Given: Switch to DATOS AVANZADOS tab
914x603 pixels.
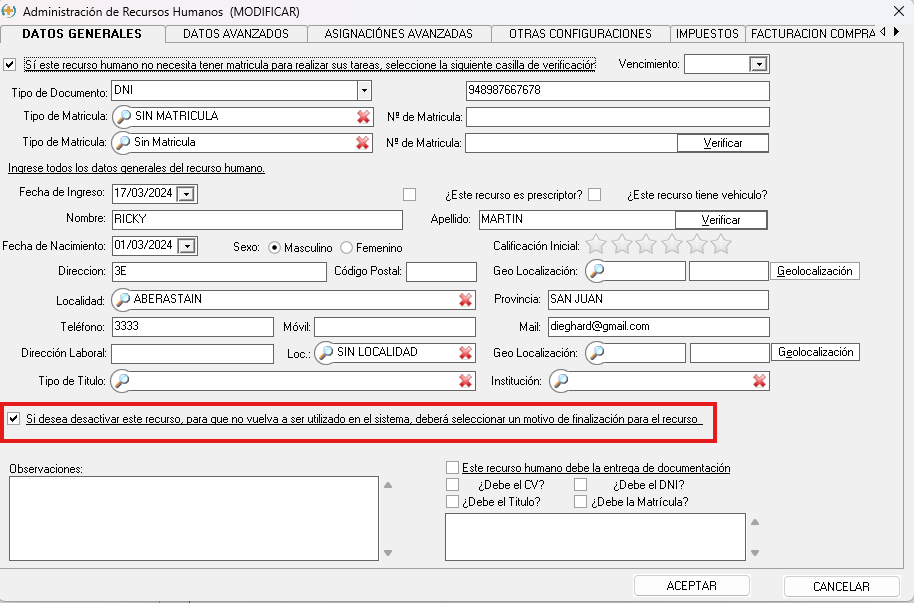Looking at the screenshot, I should tap(236, 34).
